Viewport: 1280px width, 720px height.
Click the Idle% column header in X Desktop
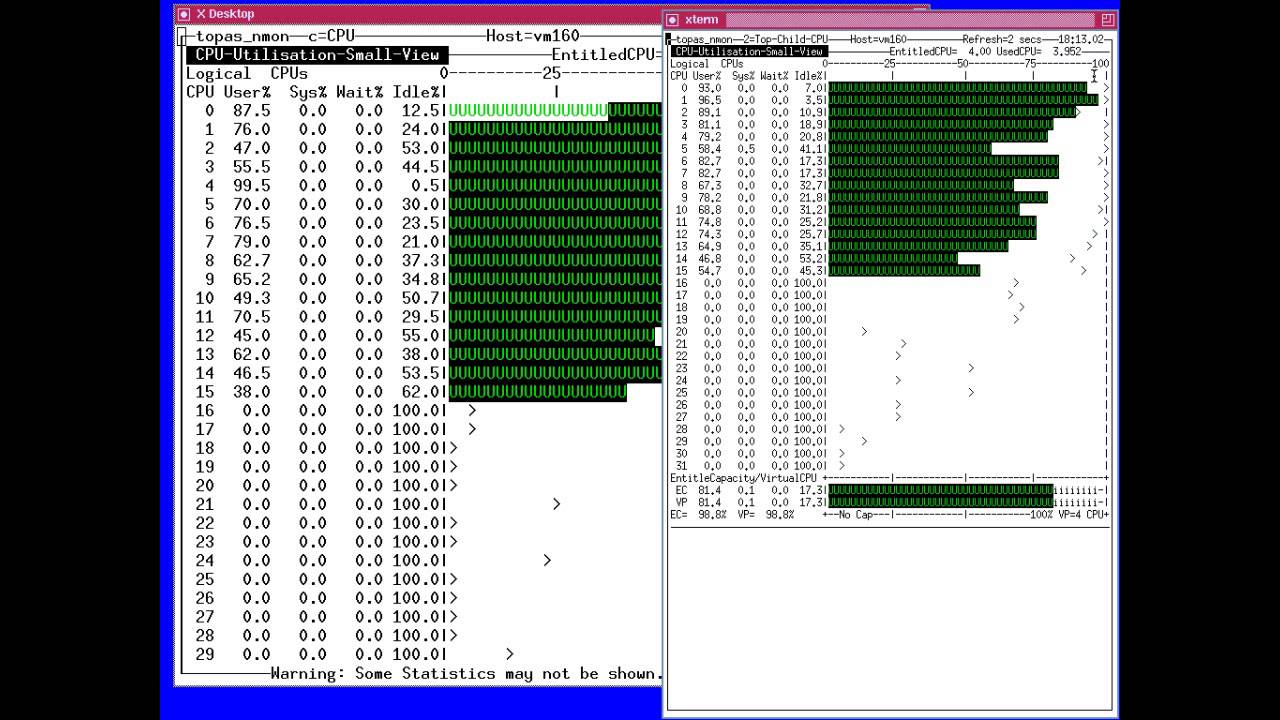point(417,92)
